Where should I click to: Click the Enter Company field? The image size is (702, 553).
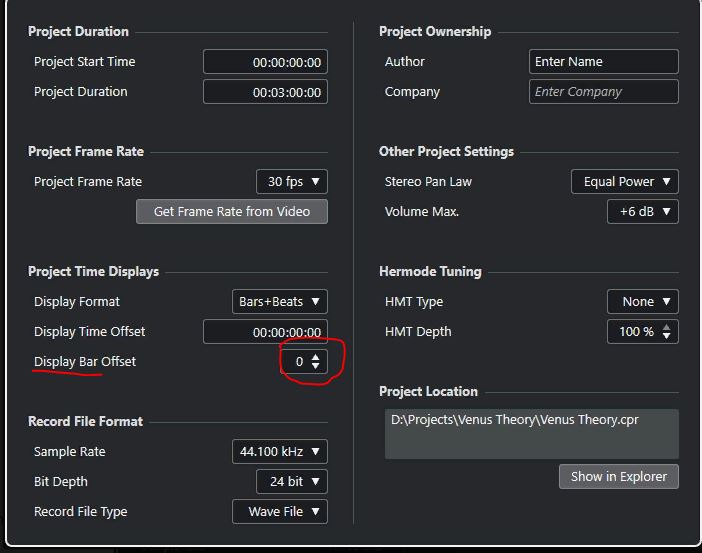click(x=604, y=92)
